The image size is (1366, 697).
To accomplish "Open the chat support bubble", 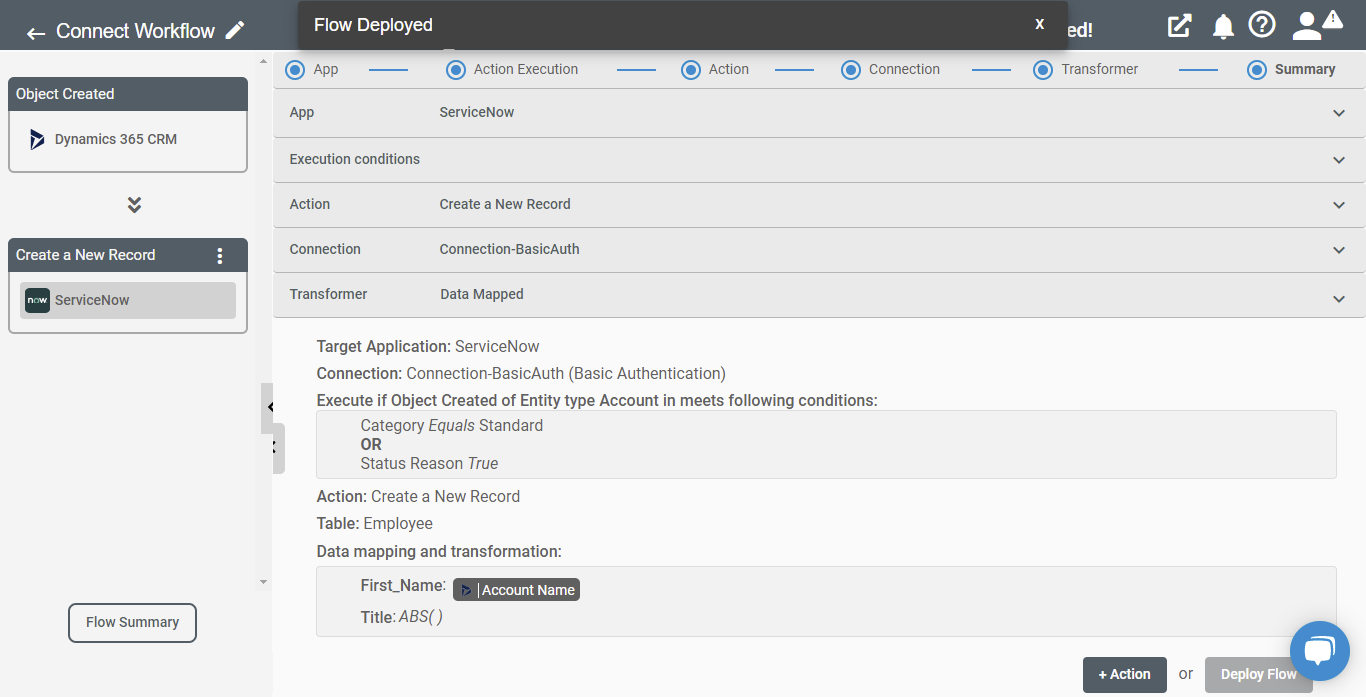I will pos(1320,651).
